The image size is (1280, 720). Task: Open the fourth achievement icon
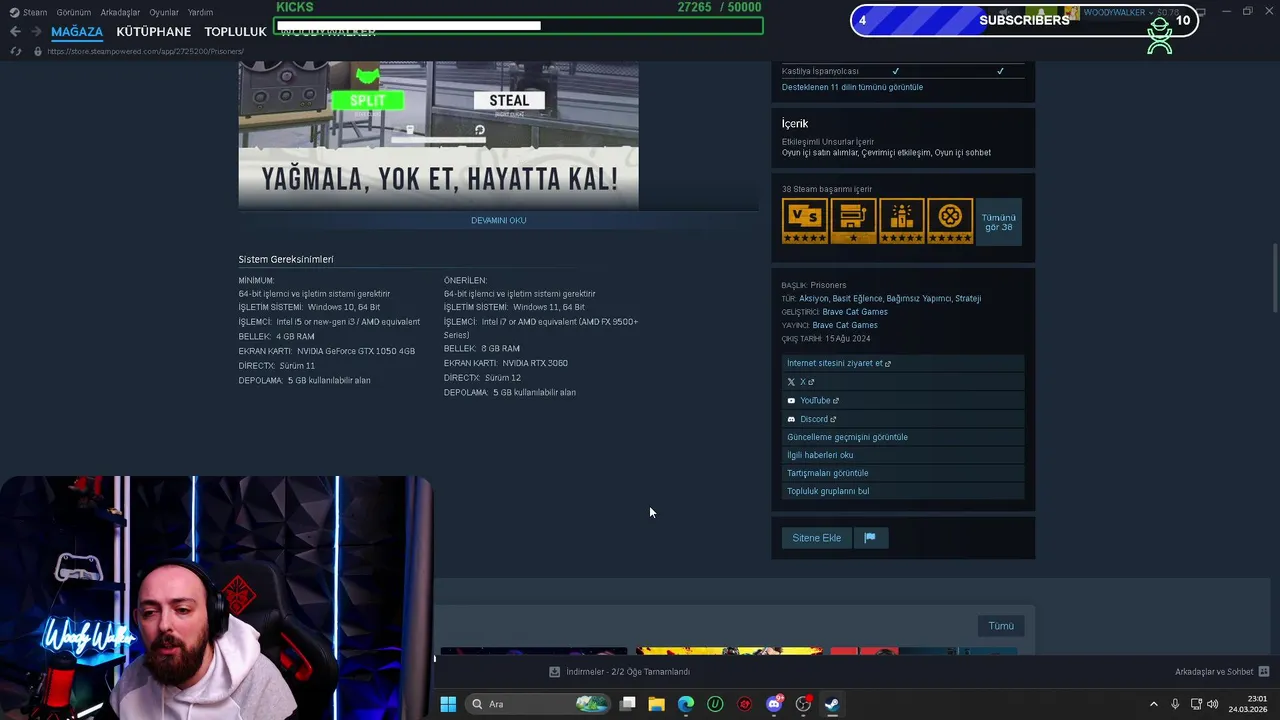950,221
